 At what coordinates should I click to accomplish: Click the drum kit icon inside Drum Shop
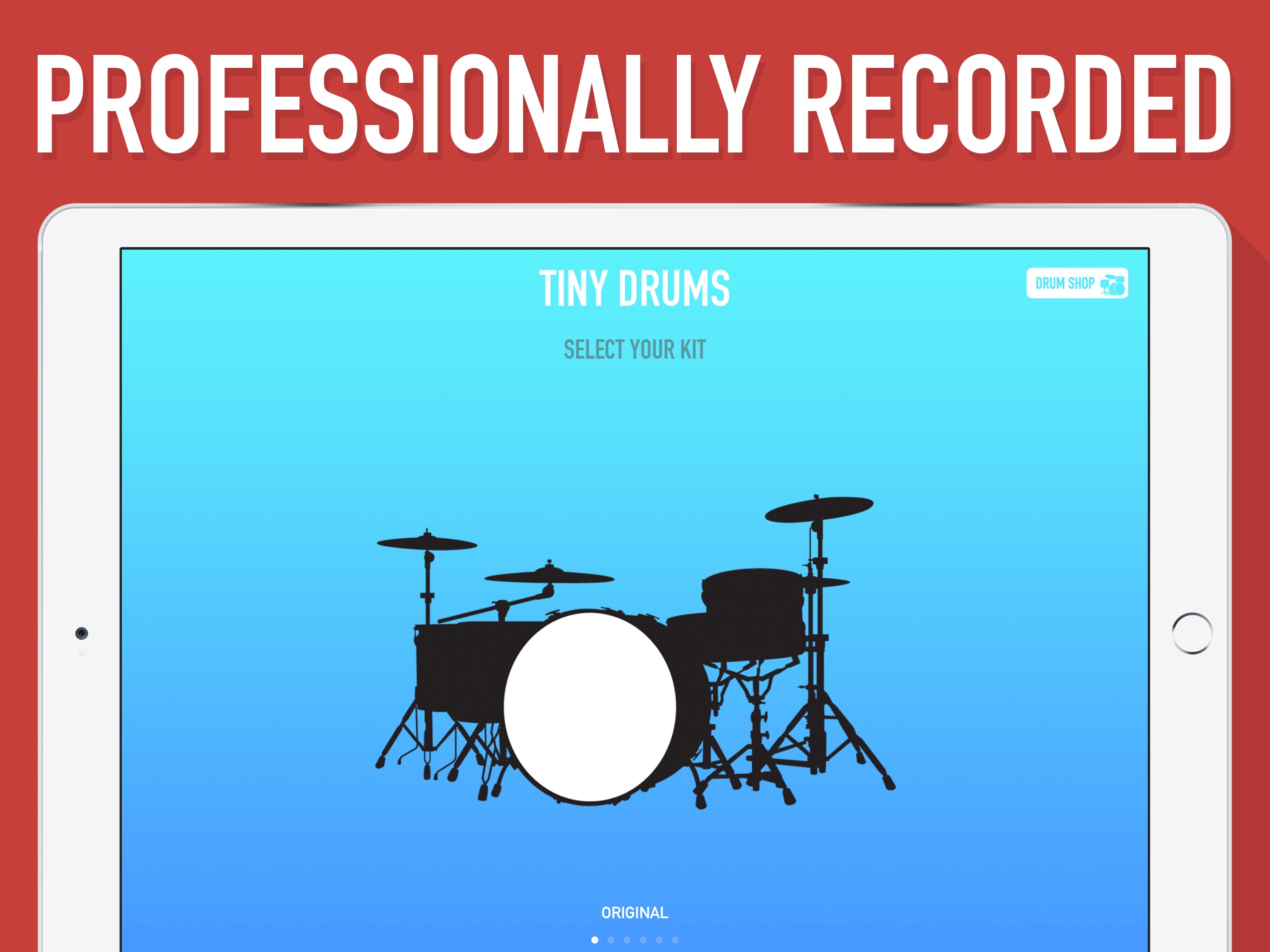pos(1113,285)
